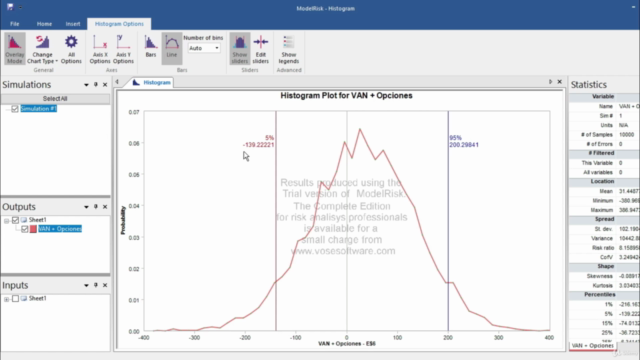Close the Simulations panel
The image size is (640, 360).
(105, 84)
